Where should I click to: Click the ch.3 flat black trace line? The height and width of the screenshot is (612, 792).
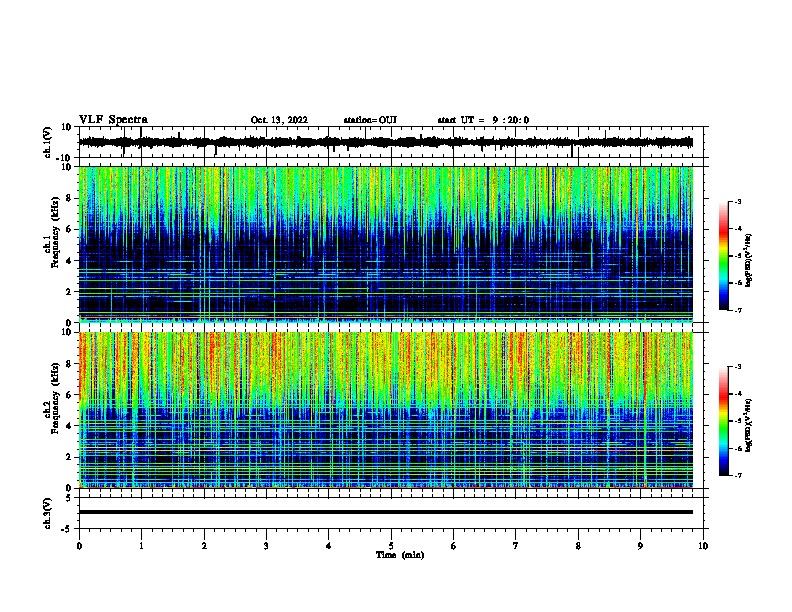[385, 512]
